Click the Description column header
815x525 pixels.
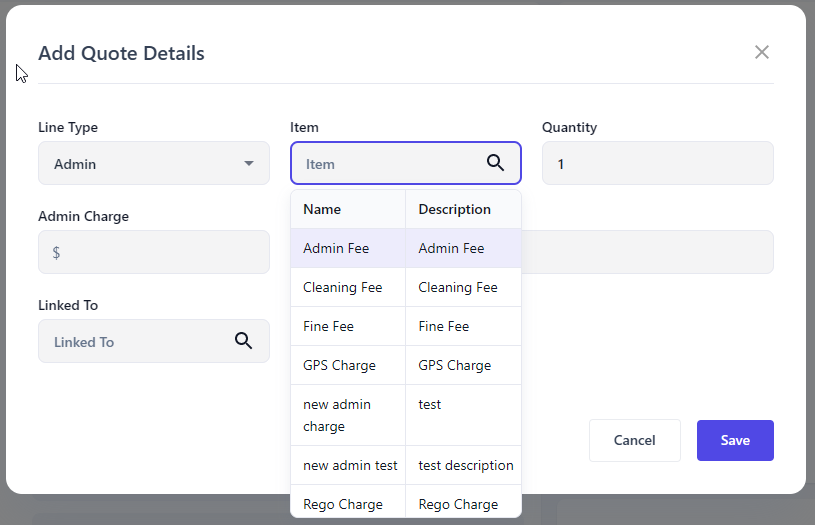click(454, 209)
